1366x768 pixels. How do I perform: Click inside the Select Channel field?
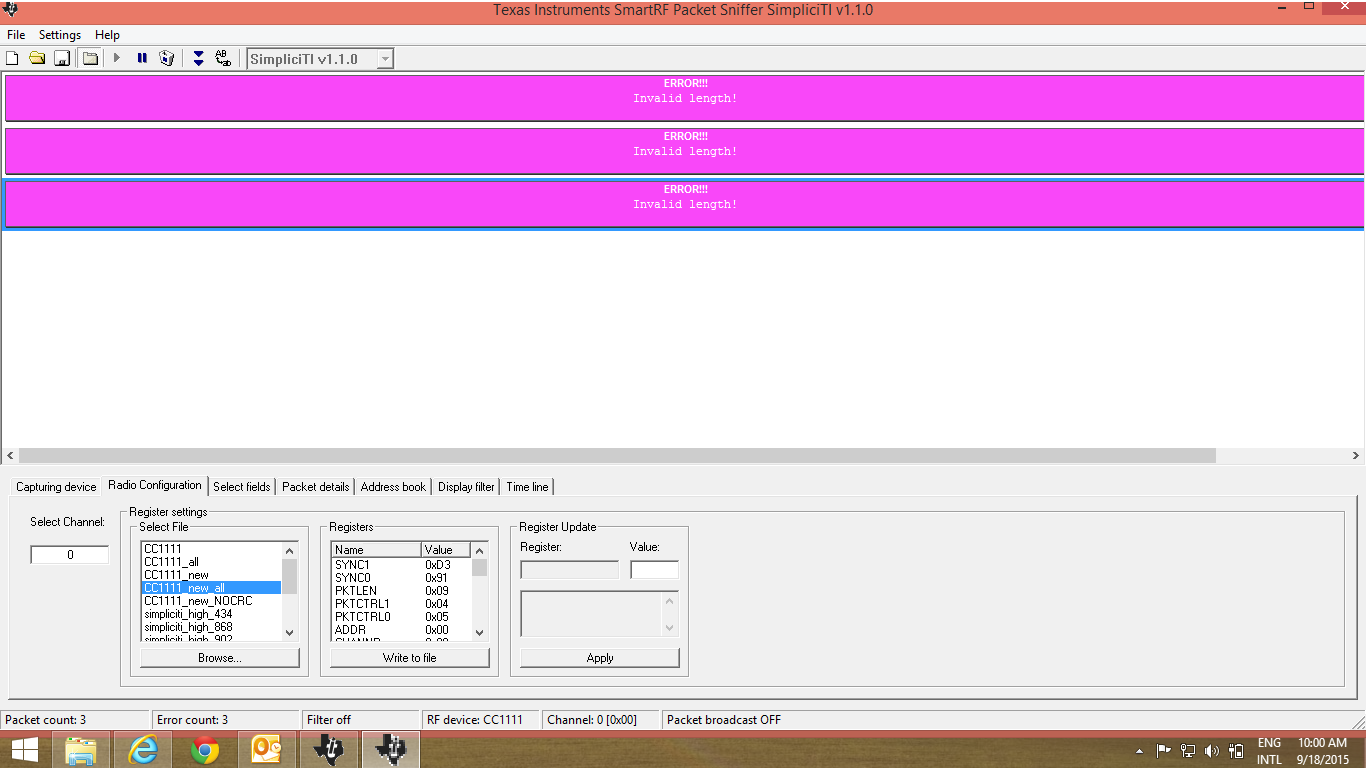(68, 554)
